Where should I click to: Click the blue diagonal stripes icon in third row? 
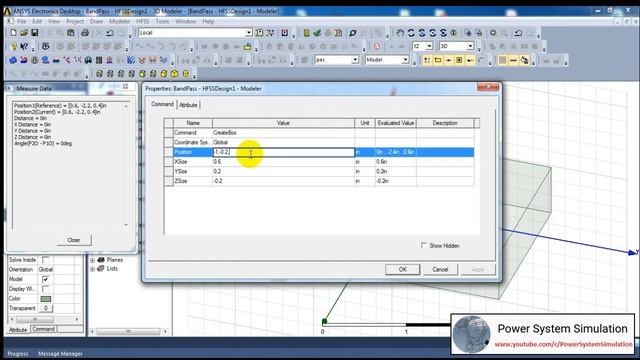(x=131, y=60)
